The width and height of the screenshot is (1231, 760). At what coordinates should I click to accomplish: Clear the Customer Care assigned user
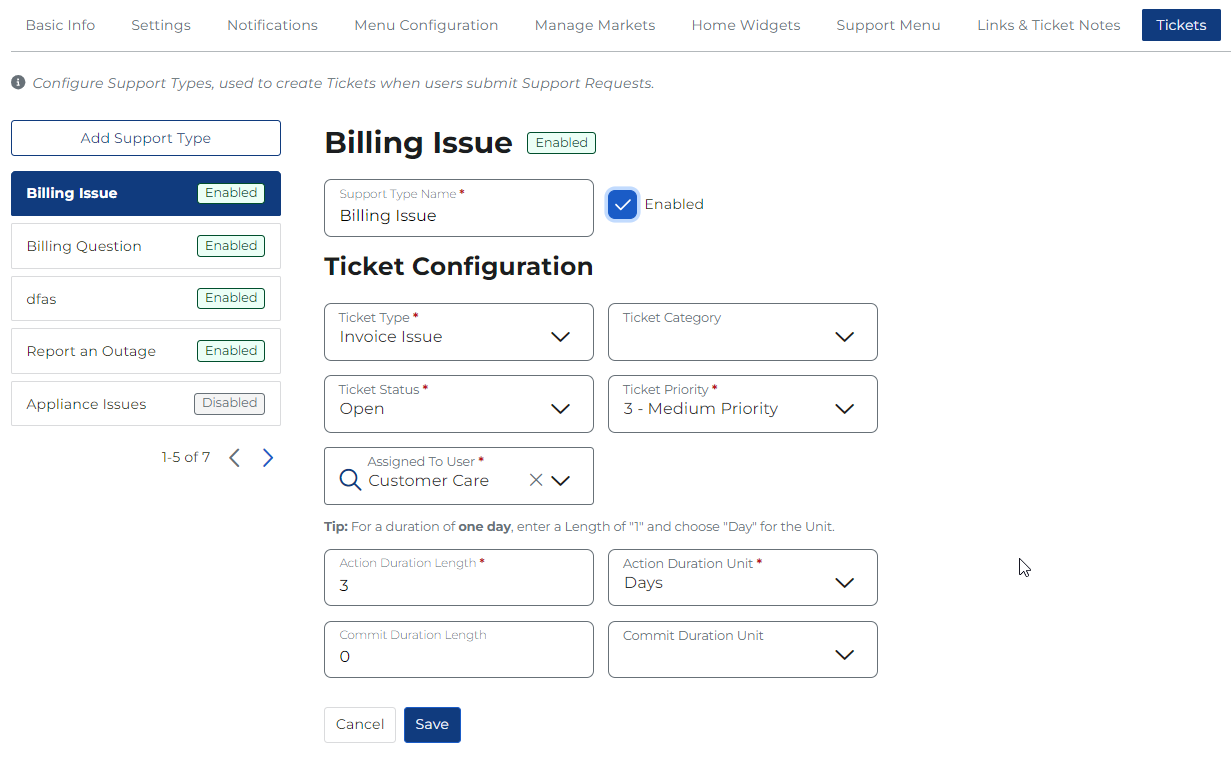point(536,480)
